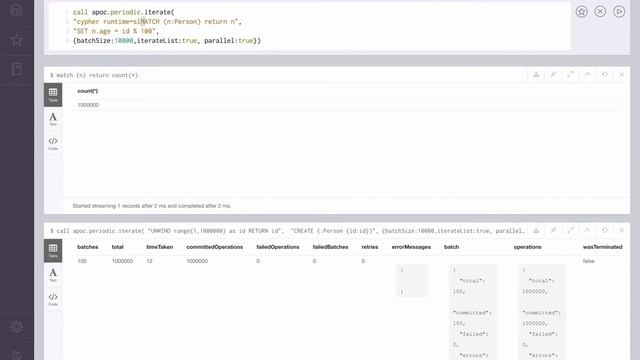Image resolution: width=640 pixels, height=360 pixels.
Task: Click the retries column header
Action: [x=370, y=247]
